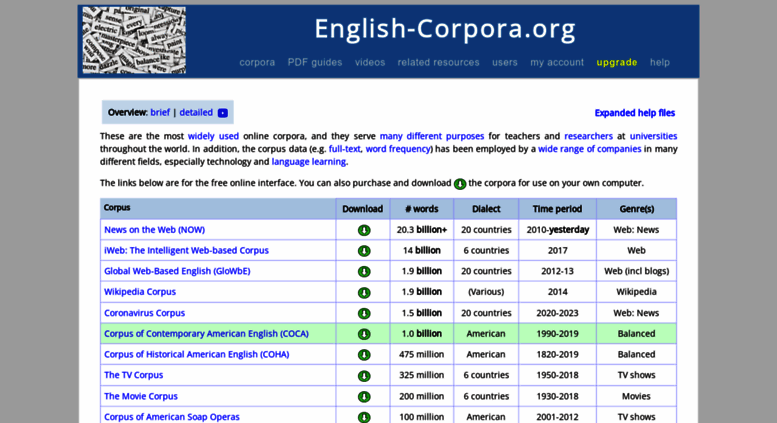Click the green download icon in the intro sentence
Image resolution: width=777 pixels, height=423 pixels.
point(460,184)
